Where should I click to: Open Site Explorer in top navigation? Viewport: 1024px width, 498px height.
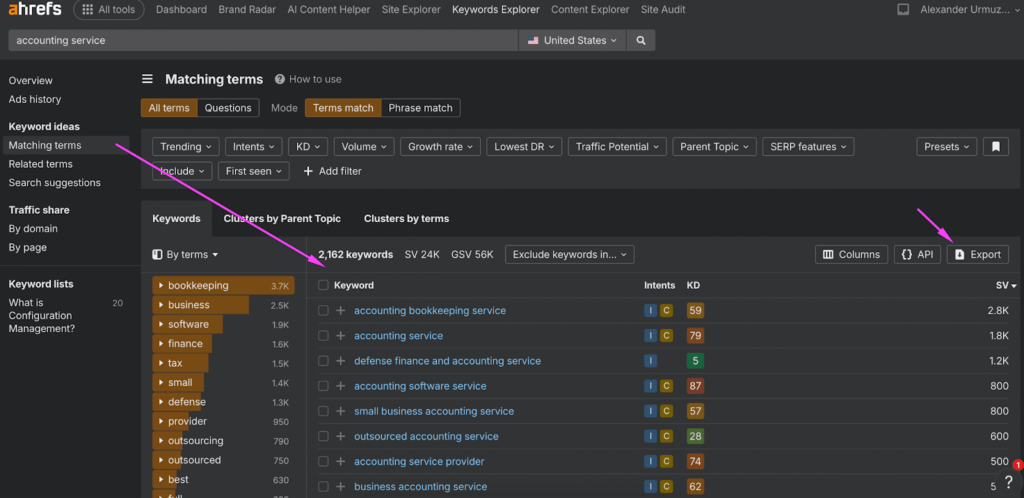pyautogui.click(x=409, y=10)
